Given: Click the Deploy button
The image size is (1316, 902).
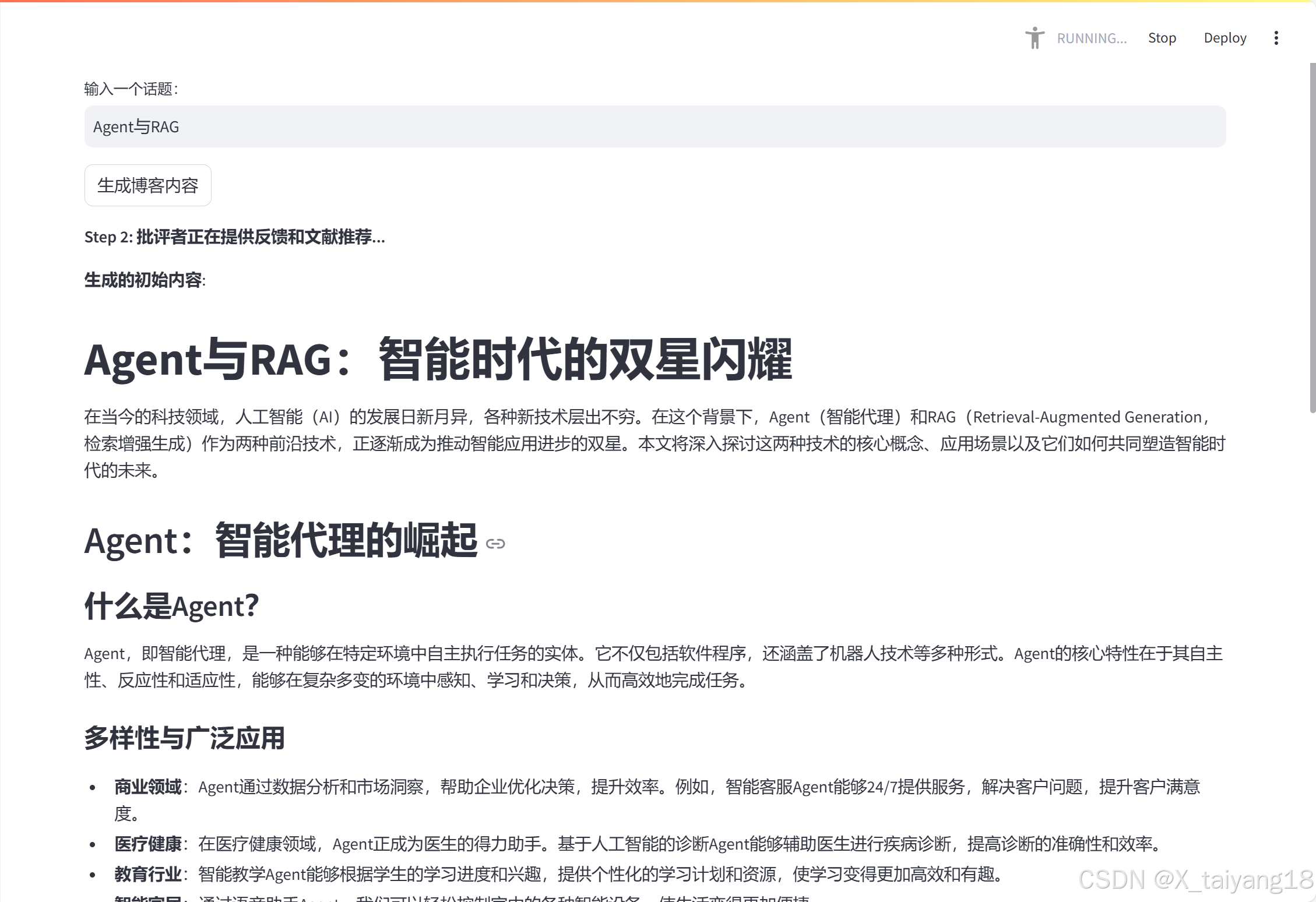Looking at the screenshot, I should 1224,38.
